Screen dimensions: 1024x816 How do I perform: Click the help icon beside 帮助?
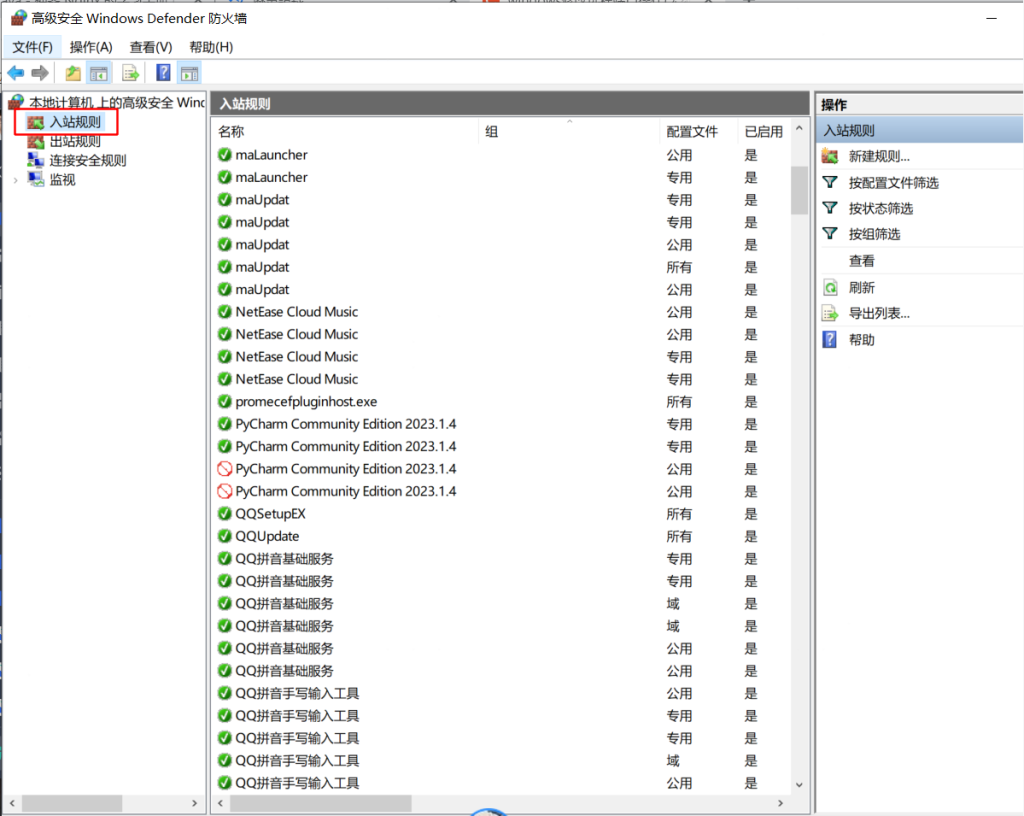pyautogui.click(x=829, y=339)
